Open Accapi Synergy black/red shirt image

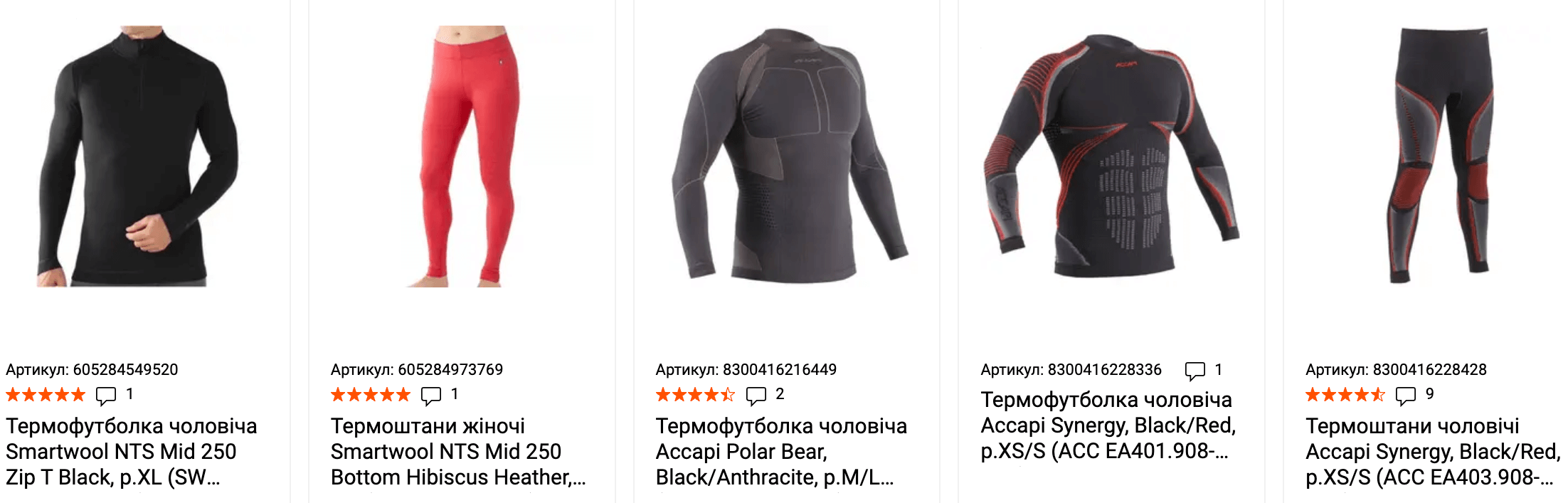(x=1111, y=155)
